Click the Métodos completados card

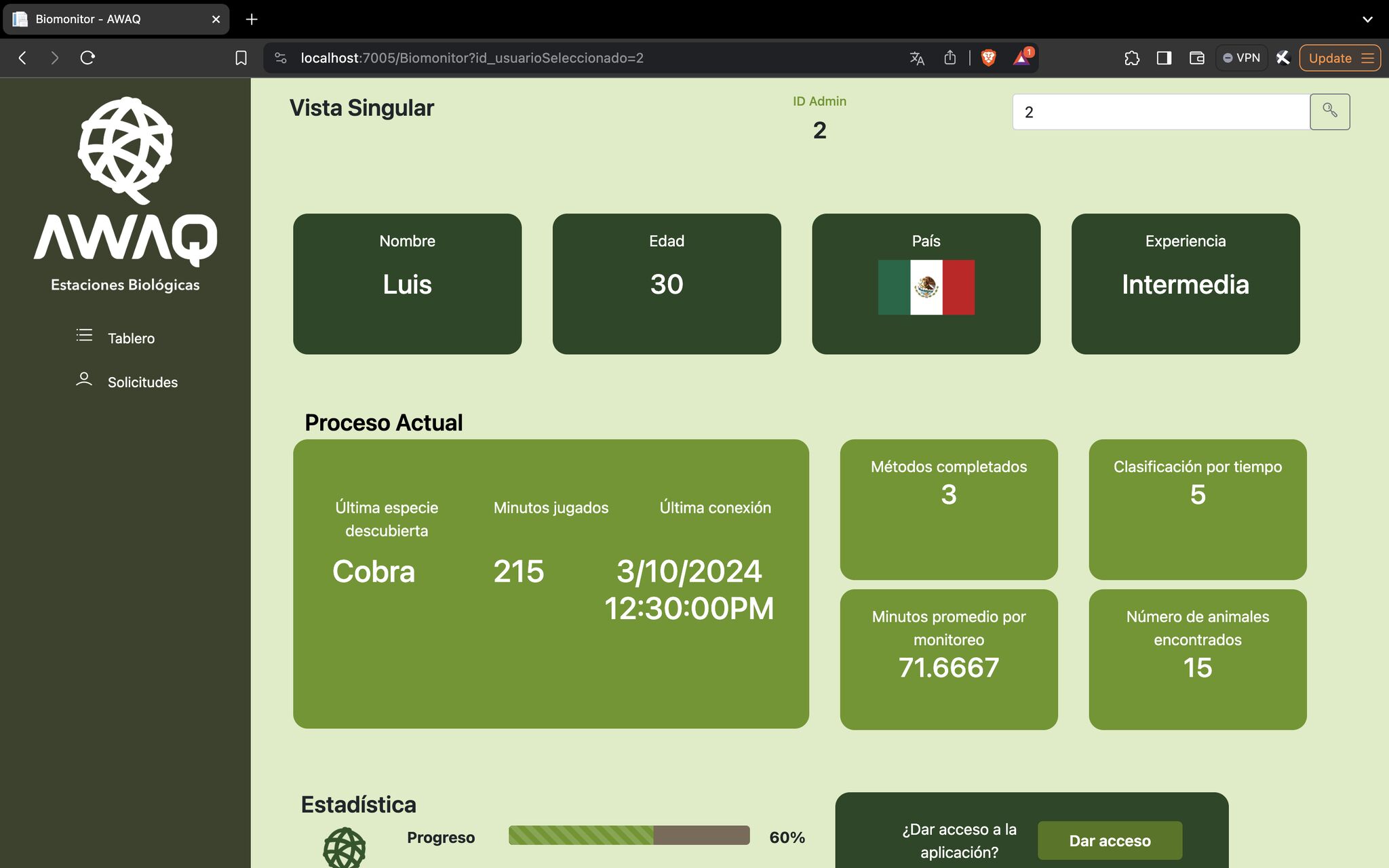(949, 509)
